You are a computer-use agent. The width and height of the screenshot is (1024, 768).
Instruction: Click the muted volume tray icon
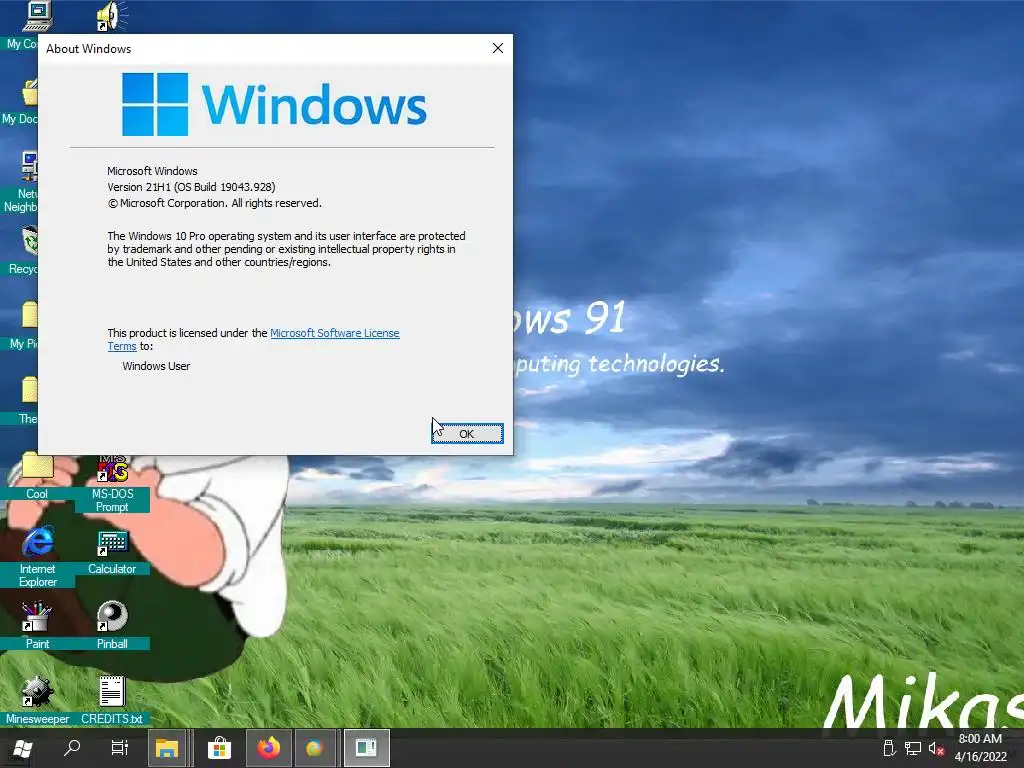936,748
